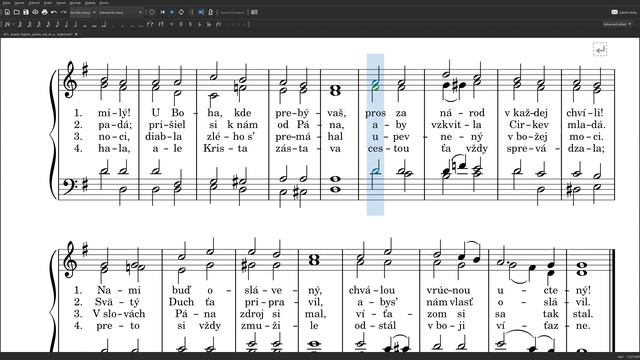Open the View menu
The height and width of the screenshot is (360, 640).
coord(34,3)
